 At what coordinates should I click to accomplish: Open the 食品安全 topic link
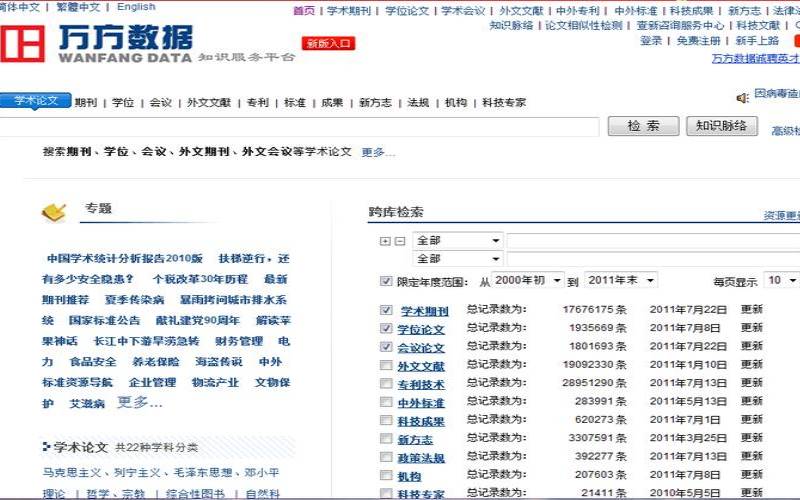93,362
